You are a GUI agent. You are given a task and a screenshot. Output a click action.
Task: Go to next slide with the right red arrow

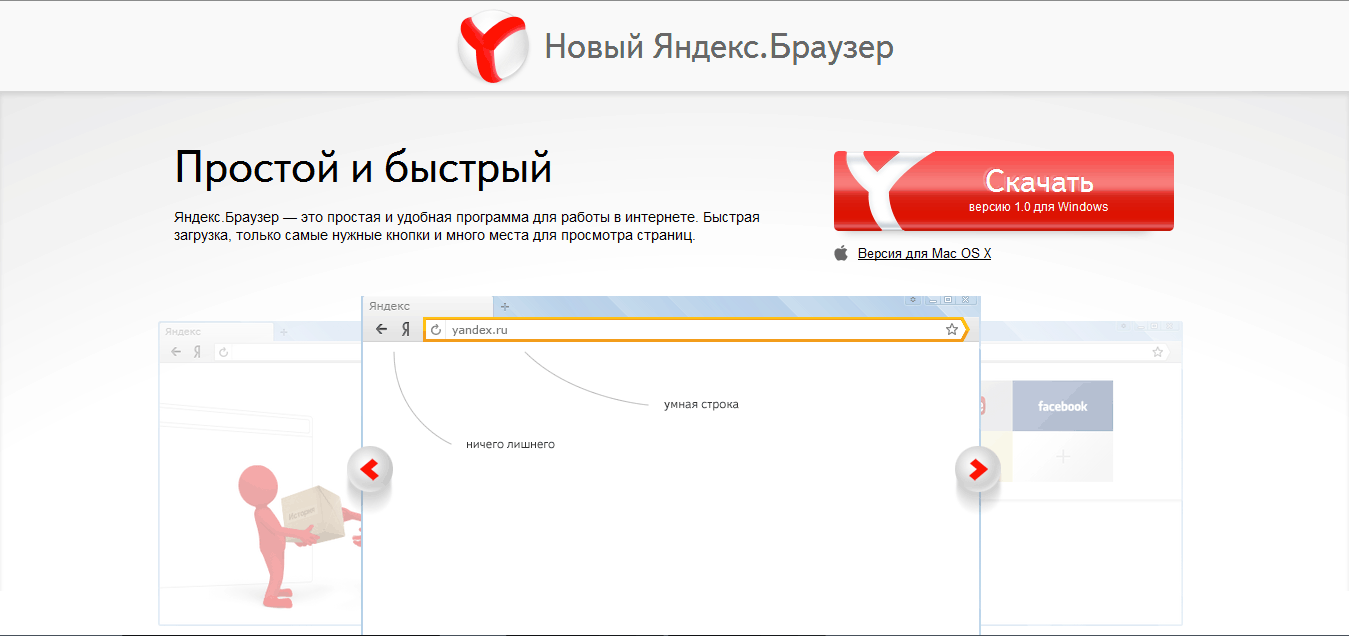click(978, 468)
